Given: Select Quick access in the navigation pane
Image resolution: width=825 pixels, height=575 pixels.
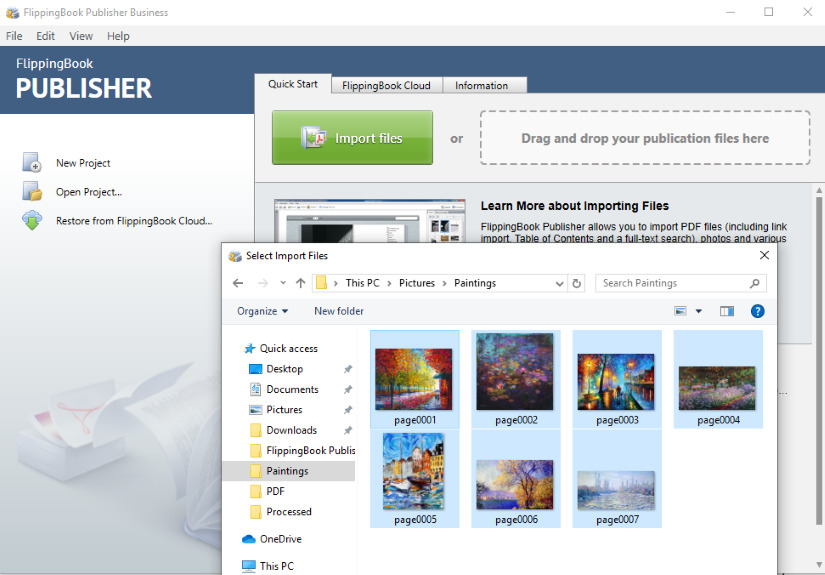Looking at the screenshot, I should [288, 348].
